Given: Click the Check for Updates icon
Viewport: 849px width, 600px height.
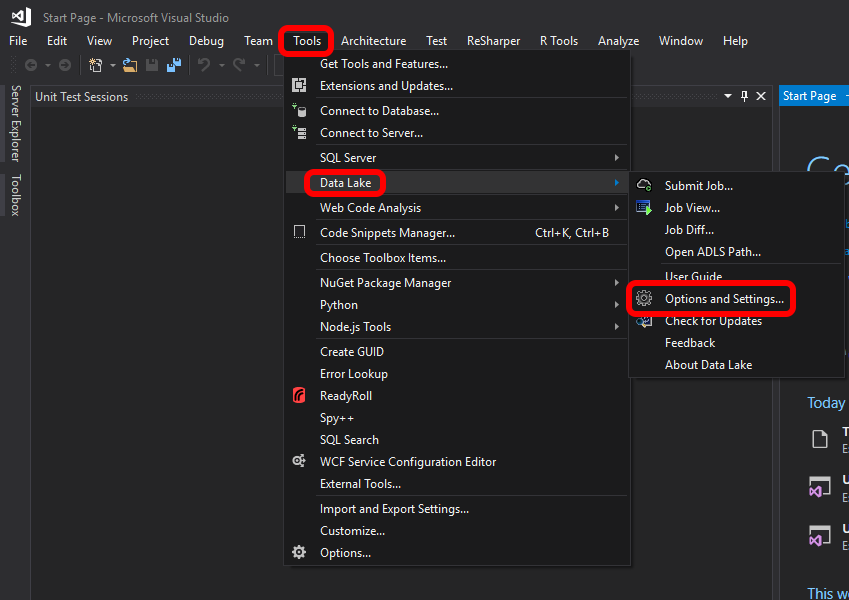Looking at the screenshot, I should 644,322.
